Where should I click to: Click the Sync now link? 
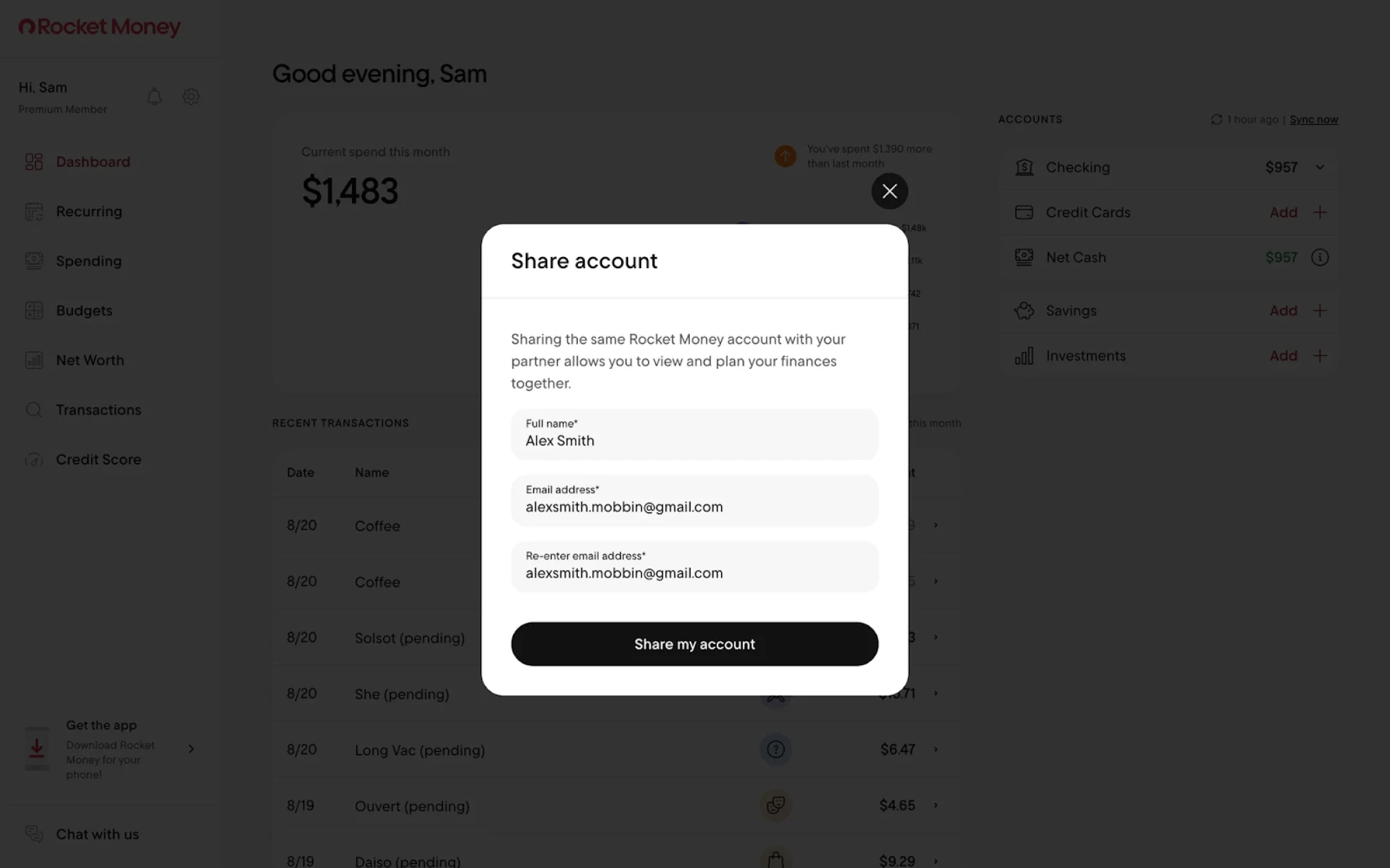1314,119
